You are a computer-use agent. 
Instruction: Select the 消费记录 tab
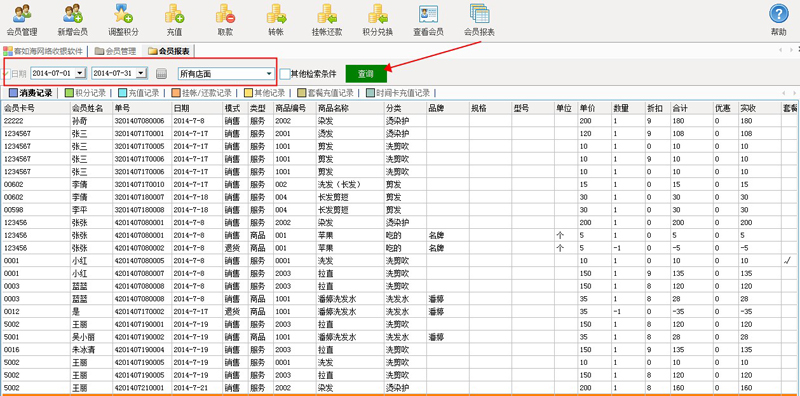click(x=31, y=93)
